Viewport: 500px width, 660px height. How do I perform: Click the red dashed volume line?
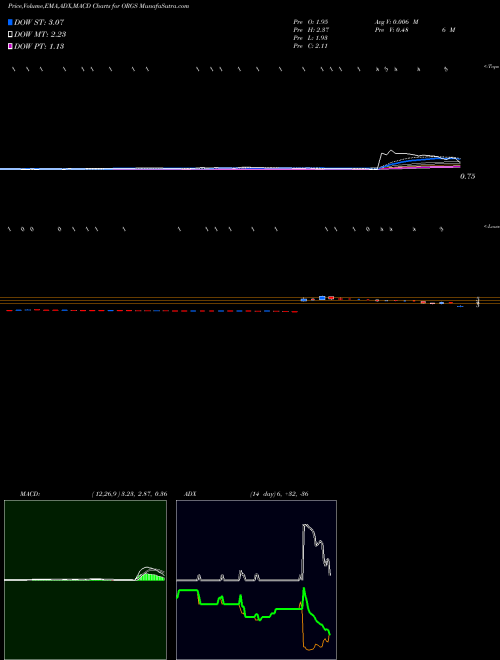152,311
